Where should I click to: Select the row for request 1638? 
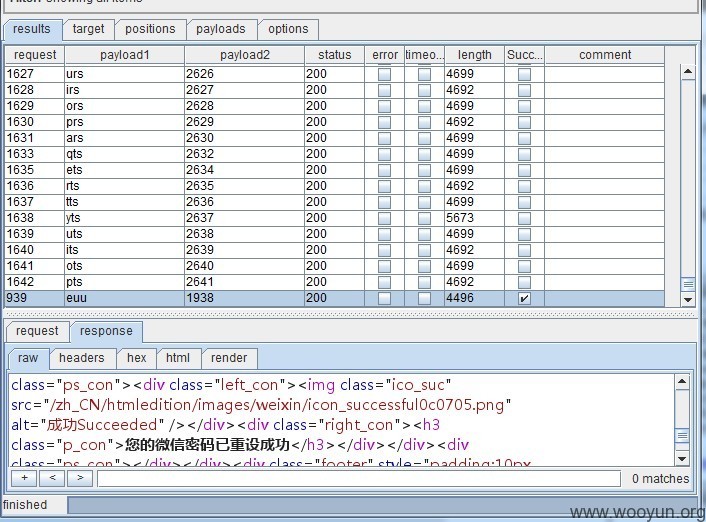(335, 218)
